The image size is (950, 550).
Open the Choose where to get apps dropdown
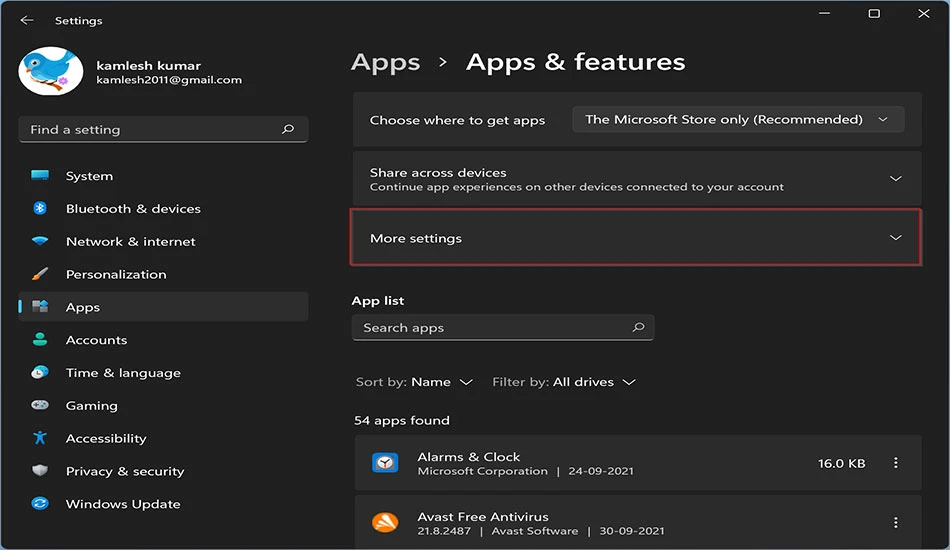coord(738,119)
